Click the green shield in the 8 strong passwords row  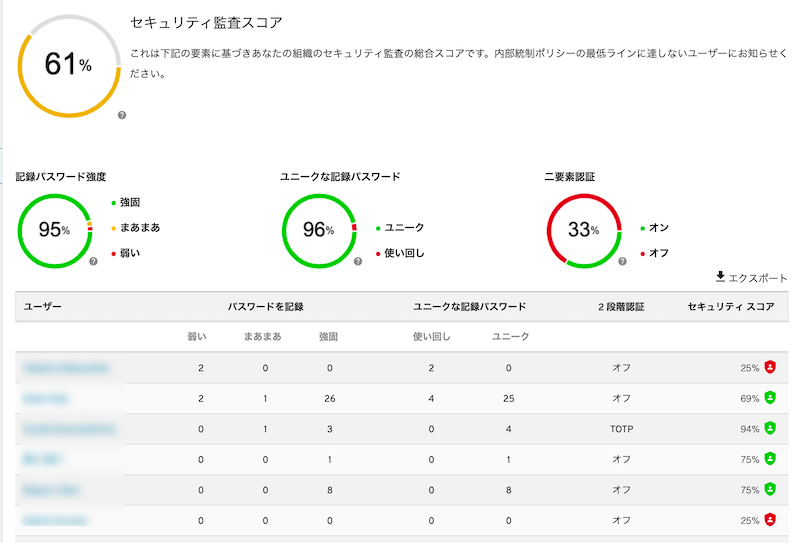(770, 490)
